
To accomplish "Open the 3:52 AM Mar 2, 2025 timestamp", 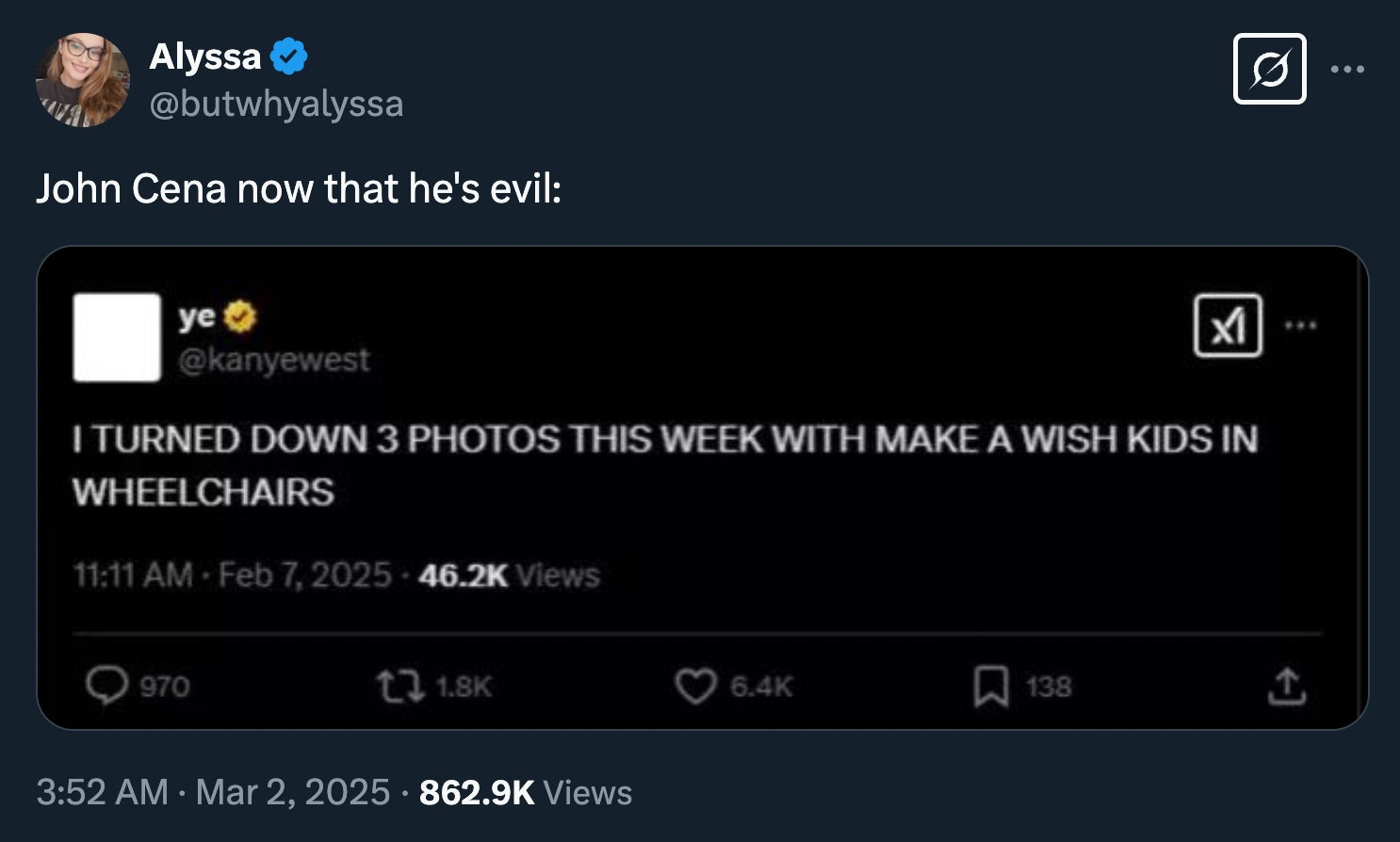I will click(x=213, y=792).
